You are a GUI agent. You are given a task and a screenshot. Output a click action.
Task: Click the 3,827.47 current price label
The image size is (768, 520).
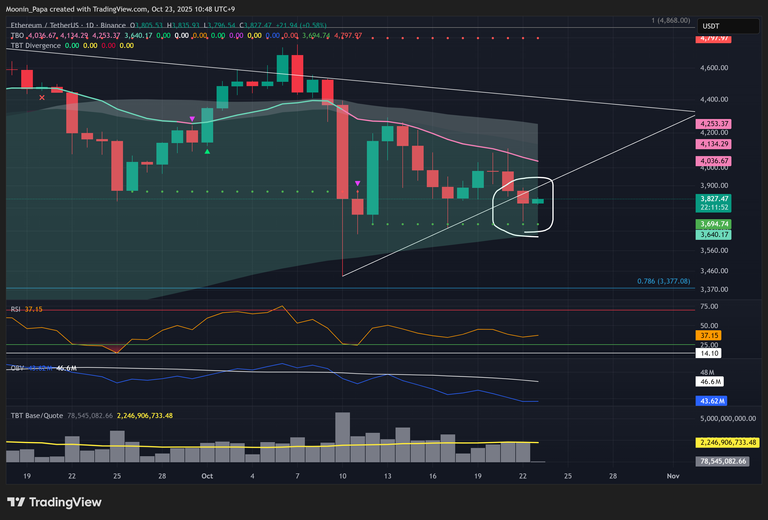pos(716,200)
